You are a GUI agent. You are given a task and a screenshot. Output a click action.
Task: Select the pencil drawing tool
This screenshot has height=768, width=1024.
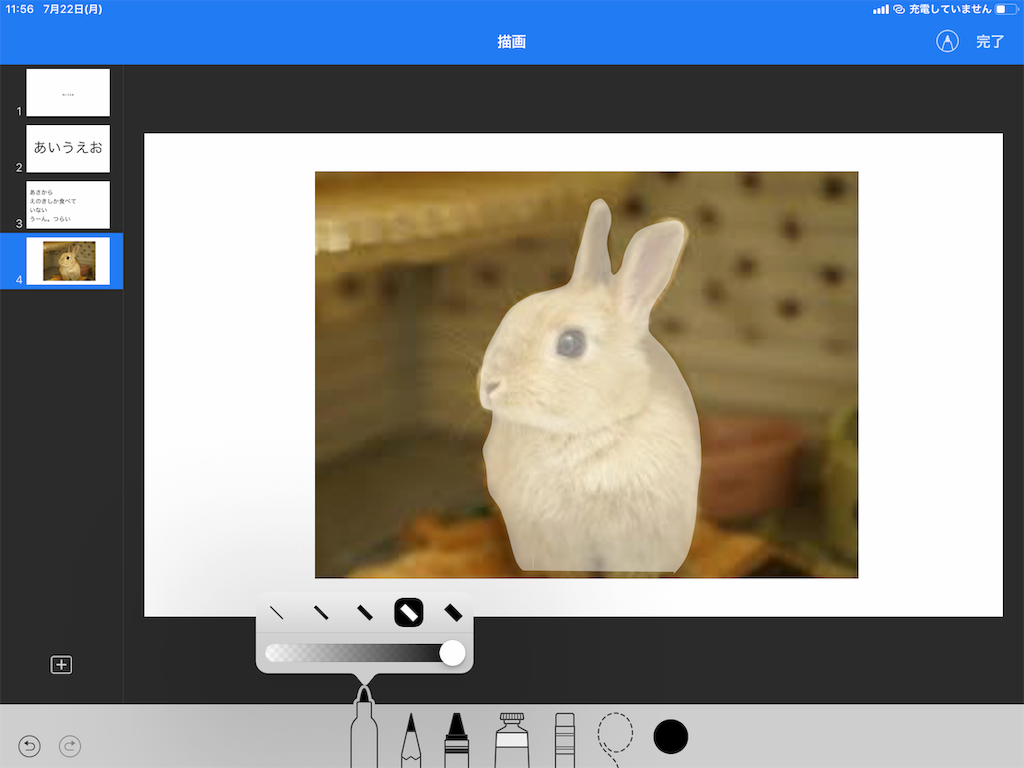coord(411,741)
